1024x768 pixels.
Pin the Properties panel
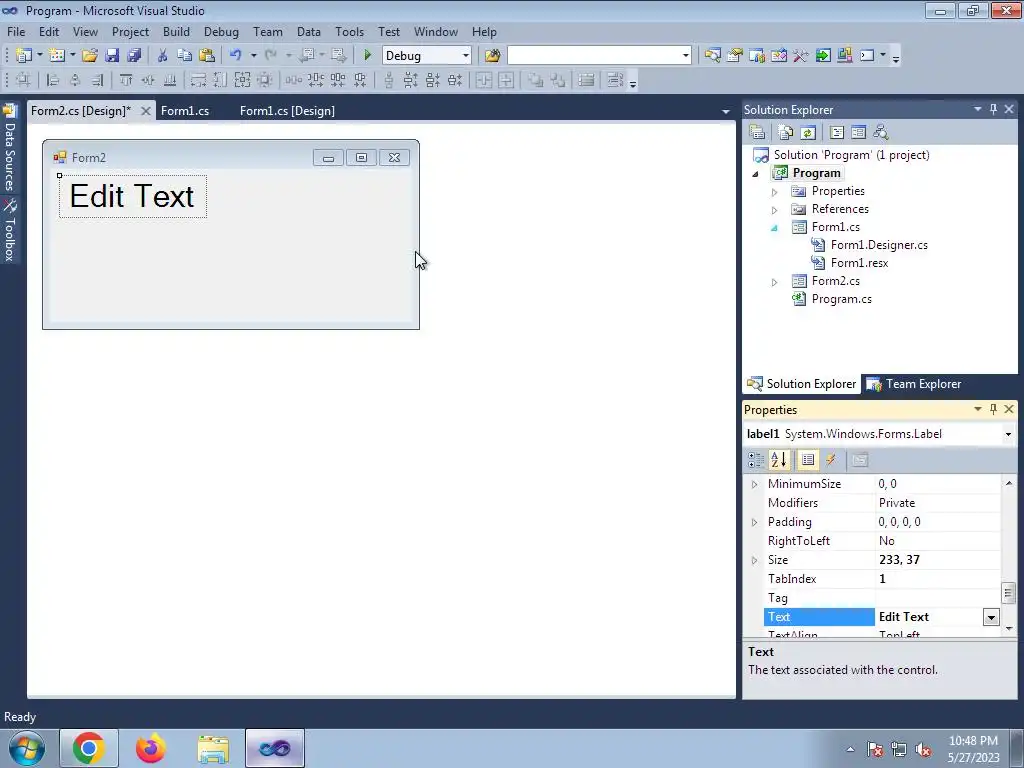(x=993, y=409)
